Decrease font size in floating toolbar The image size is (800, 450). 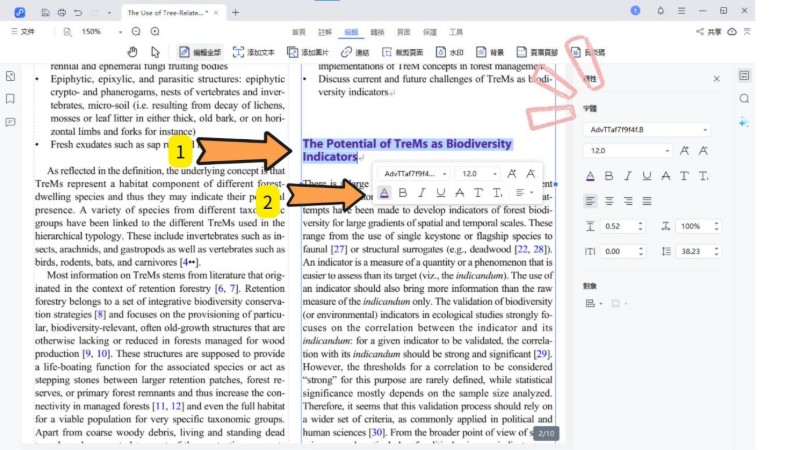(531, 174)
